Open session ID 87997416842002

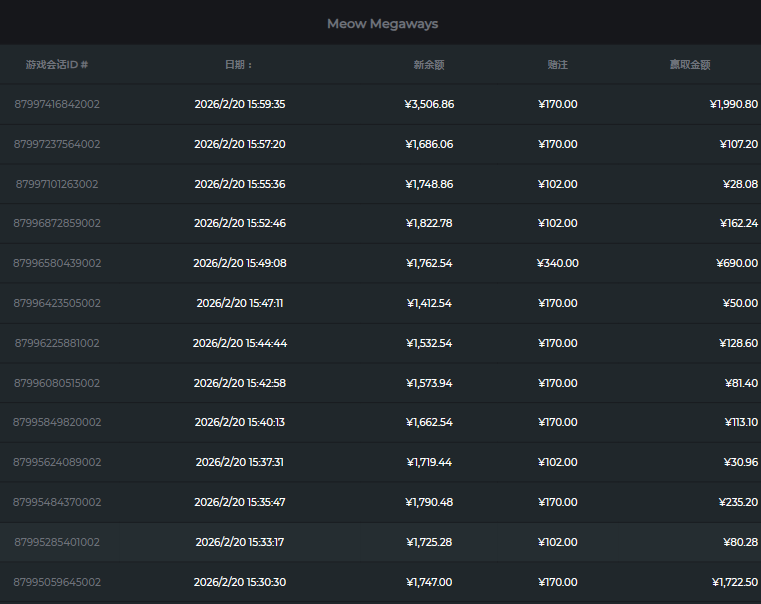pyautogui.click(x=57, y=104)
